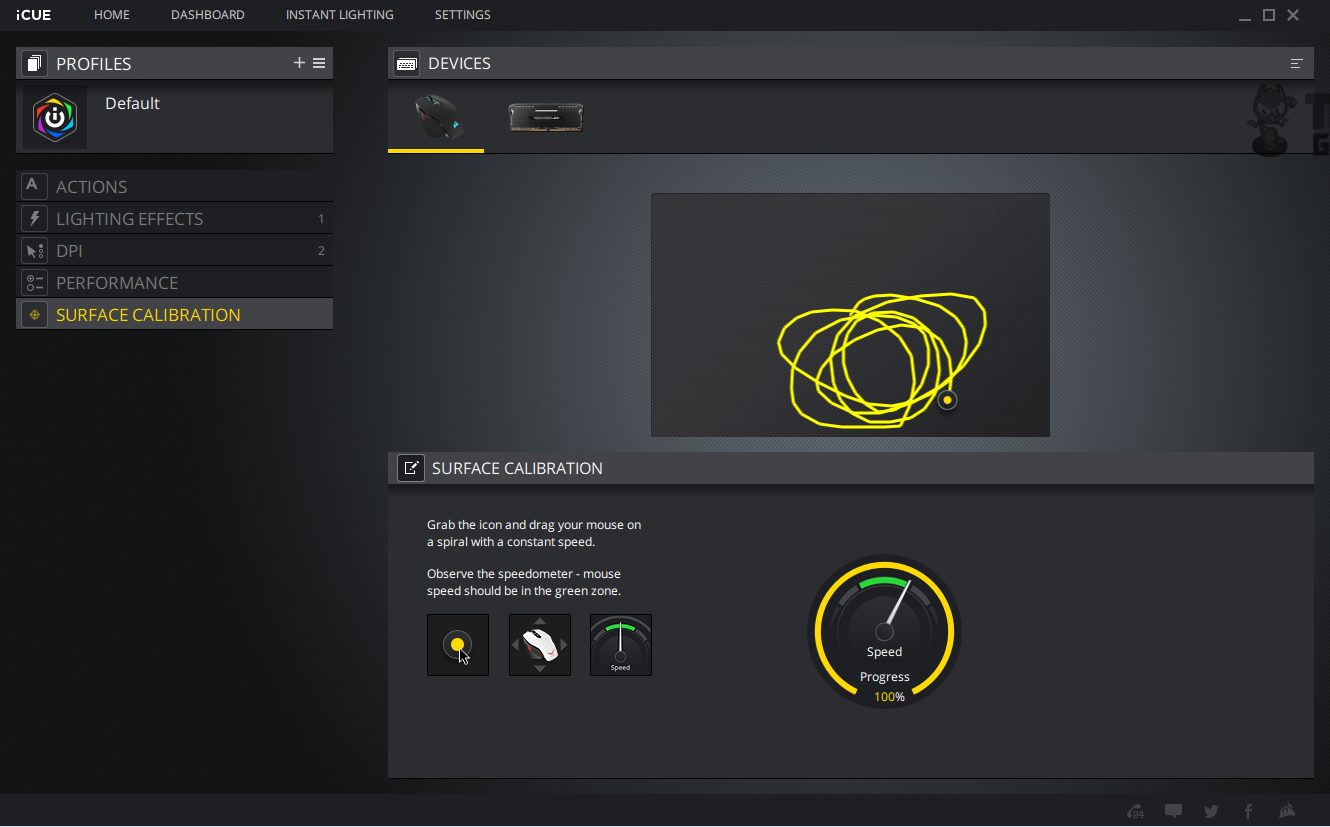The width and height of the screenshot is (1330, 827).
Task: Open the Corsair sails logo link
Action: (x=1287, y=811)
